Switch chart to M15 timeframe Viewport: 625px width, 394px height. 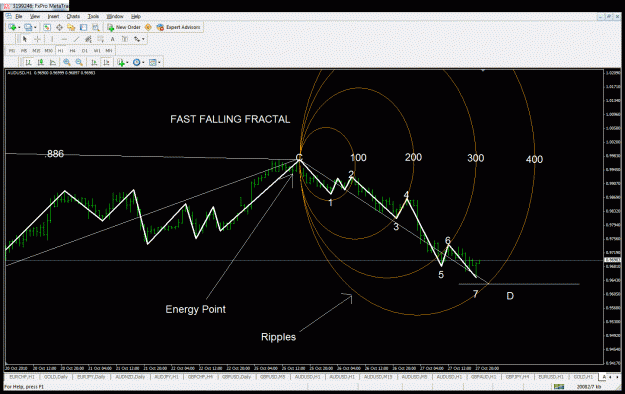pyautogui.click(x=36, y=51)
